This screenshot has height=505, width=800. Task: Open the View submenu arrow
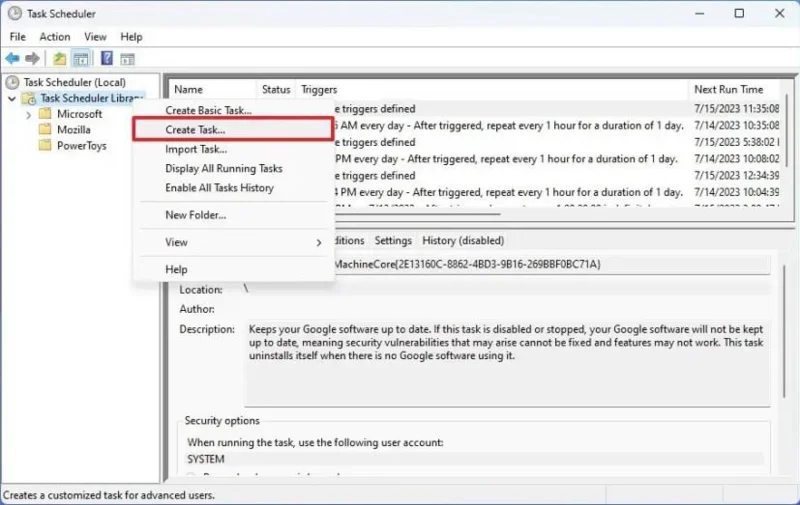point(319,243)
